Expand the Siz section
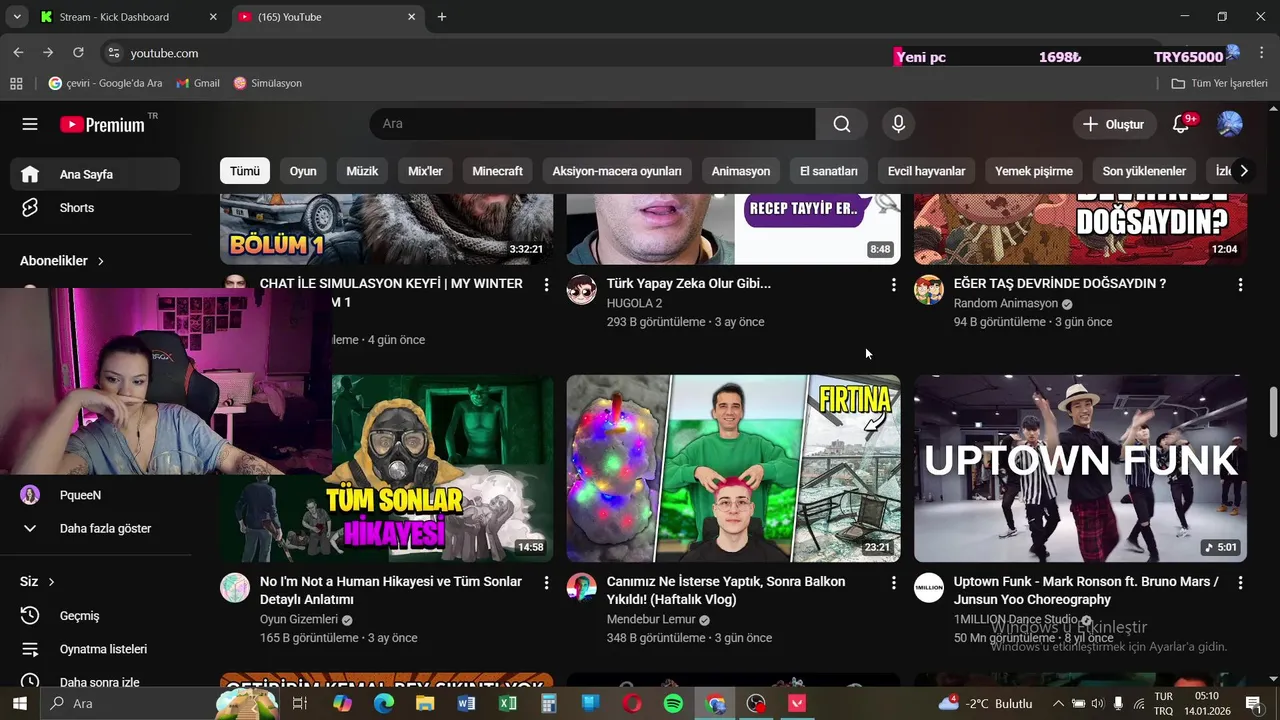Viewport: 1280px width, 720px height. click(x=37, y=581)
